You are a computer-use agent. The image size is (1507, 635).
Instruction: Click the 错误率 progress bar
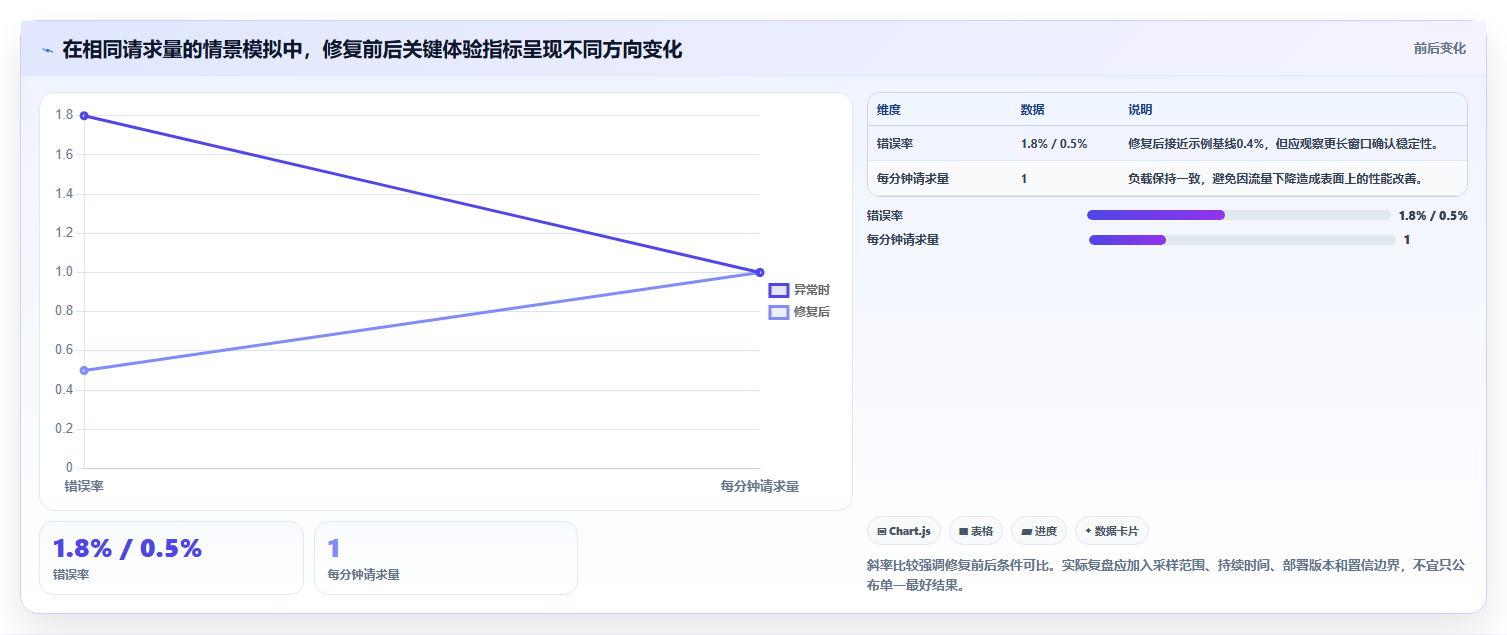point(1238,215)
